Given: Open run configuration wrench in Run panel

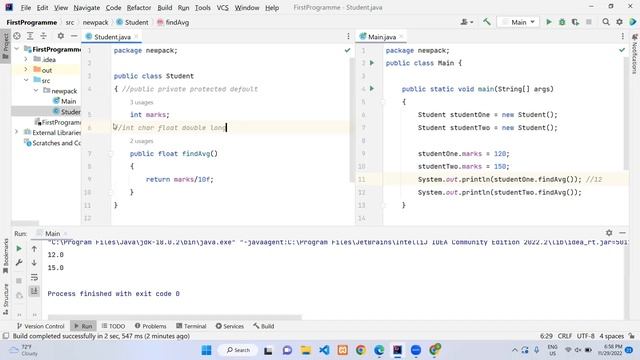Looking at the screenshot, I should tap(19, 263).
